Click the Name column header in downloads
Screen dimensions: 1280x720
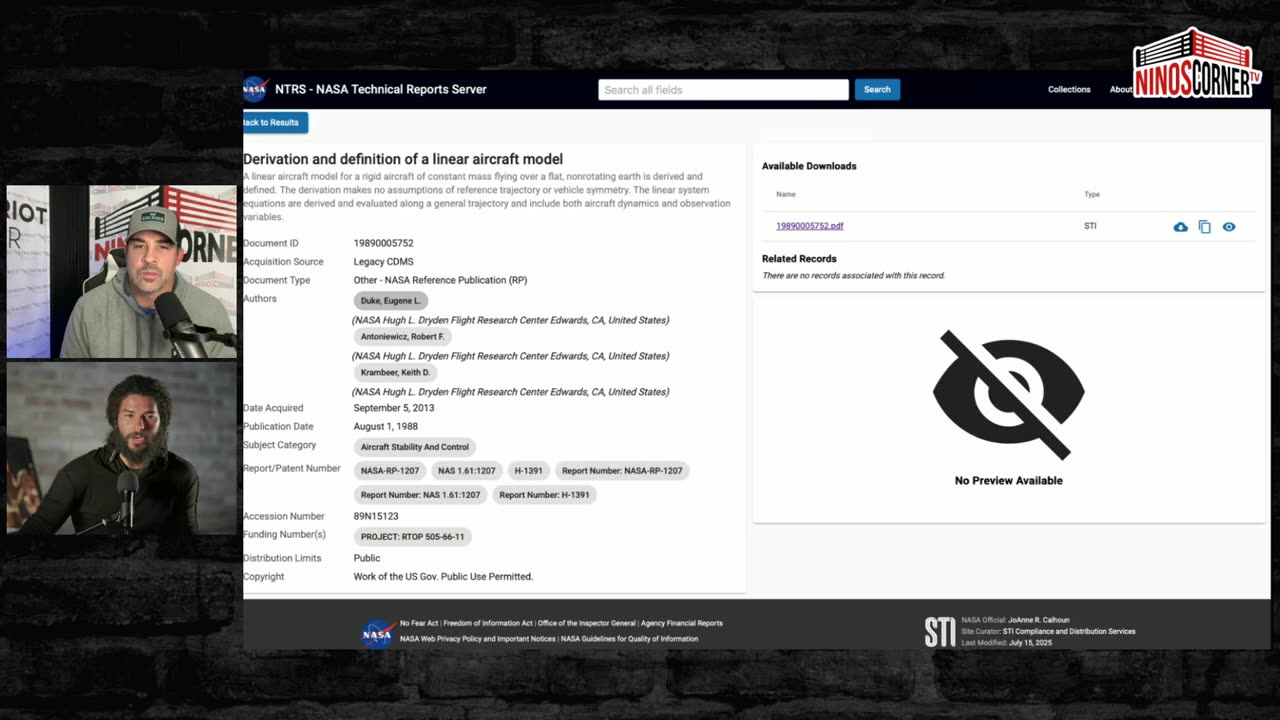click(786, 194)
